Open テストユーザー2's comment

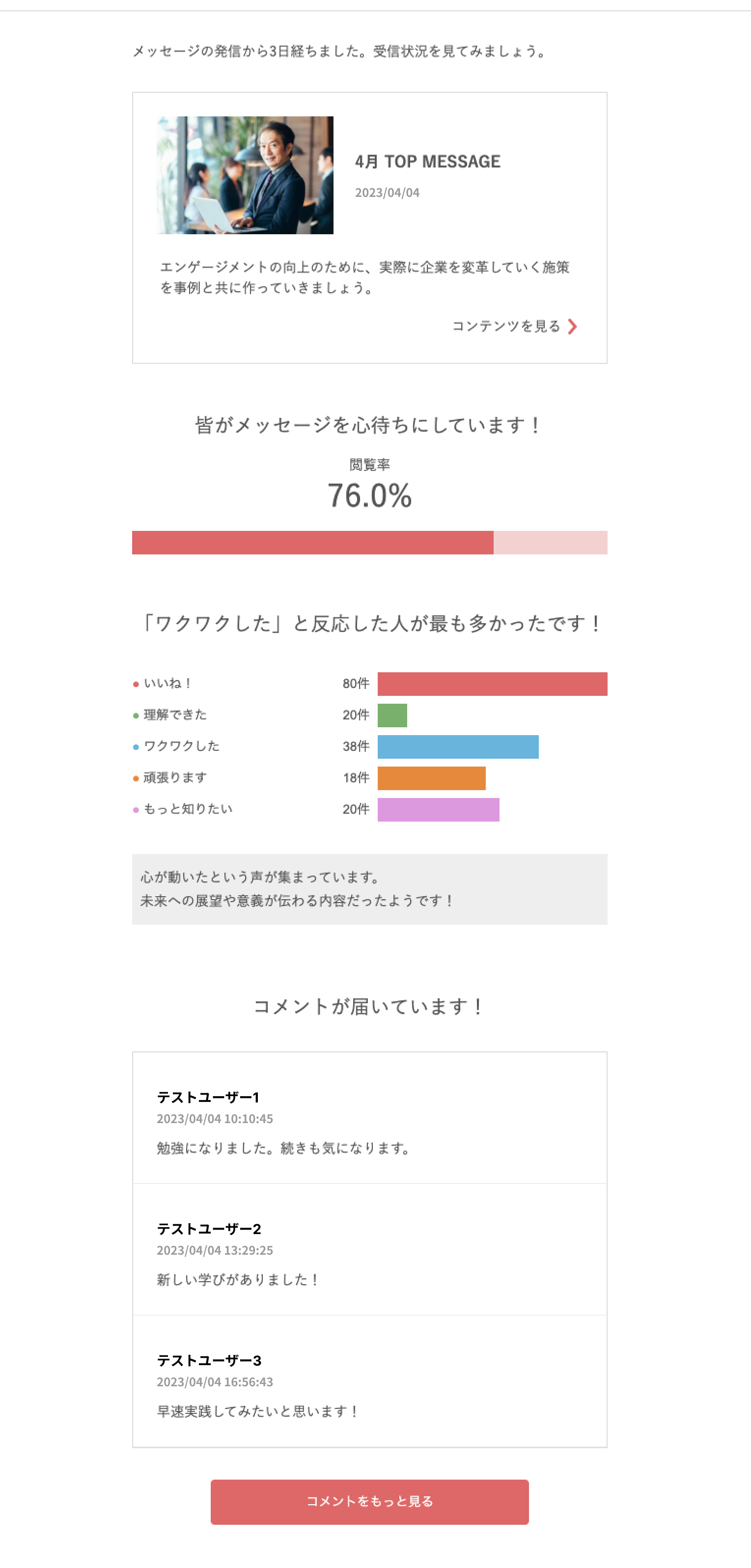369,1250
